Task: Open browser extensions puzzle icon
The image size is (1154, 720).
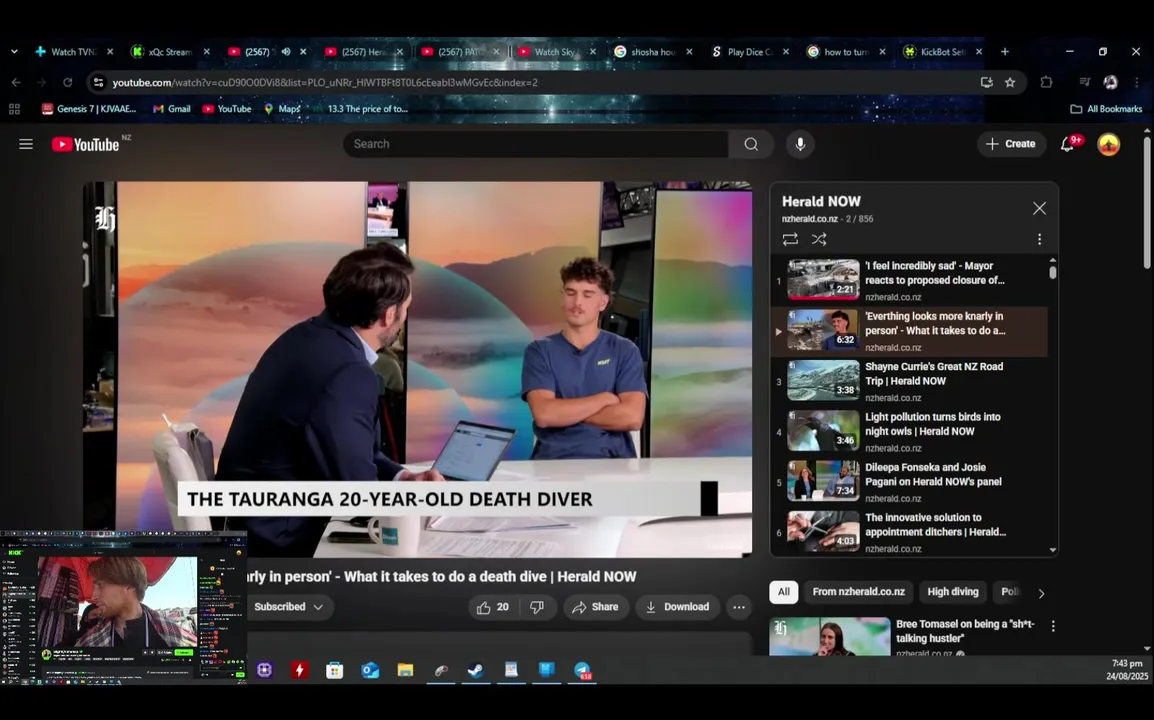Action: click(x=1046, y=82)
